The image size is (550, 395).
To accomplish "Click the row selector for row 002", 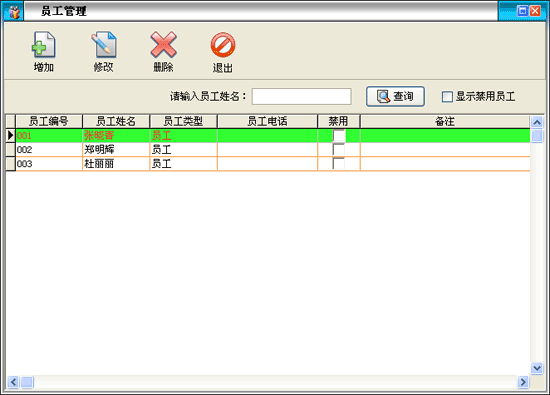I will point(11,150).
